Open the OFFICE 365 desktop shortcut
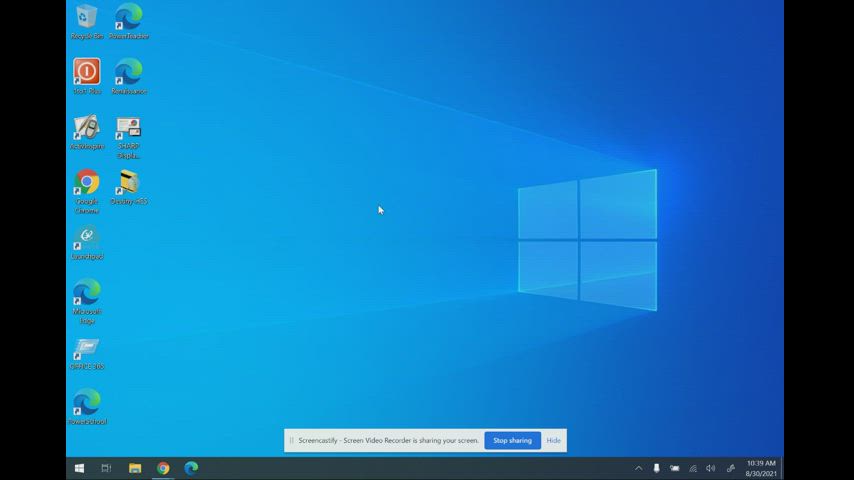This screenshot has width=854, height=480. point(87,354)
